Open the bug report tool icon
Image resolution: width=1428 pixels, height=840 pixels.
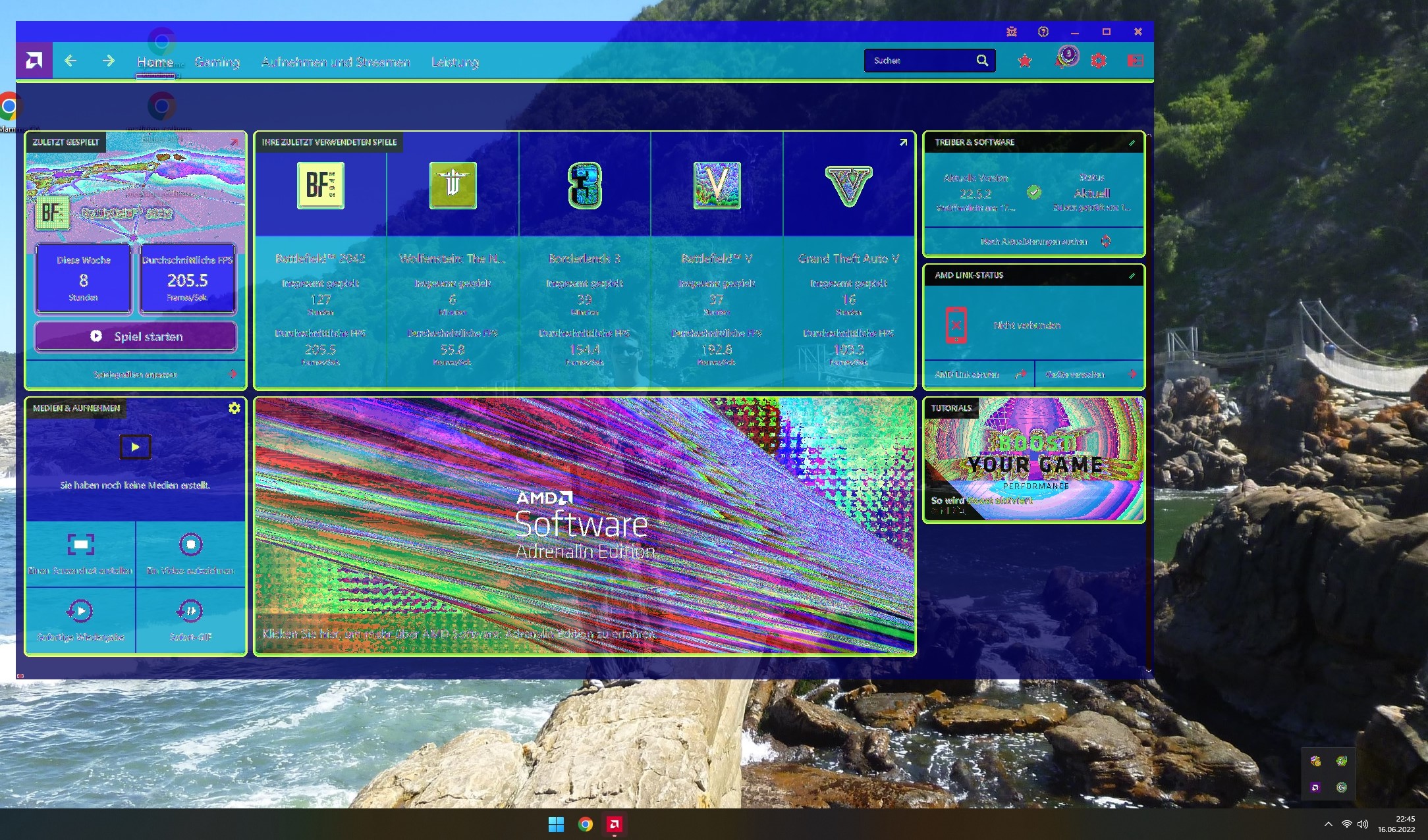pos(1012,32)
